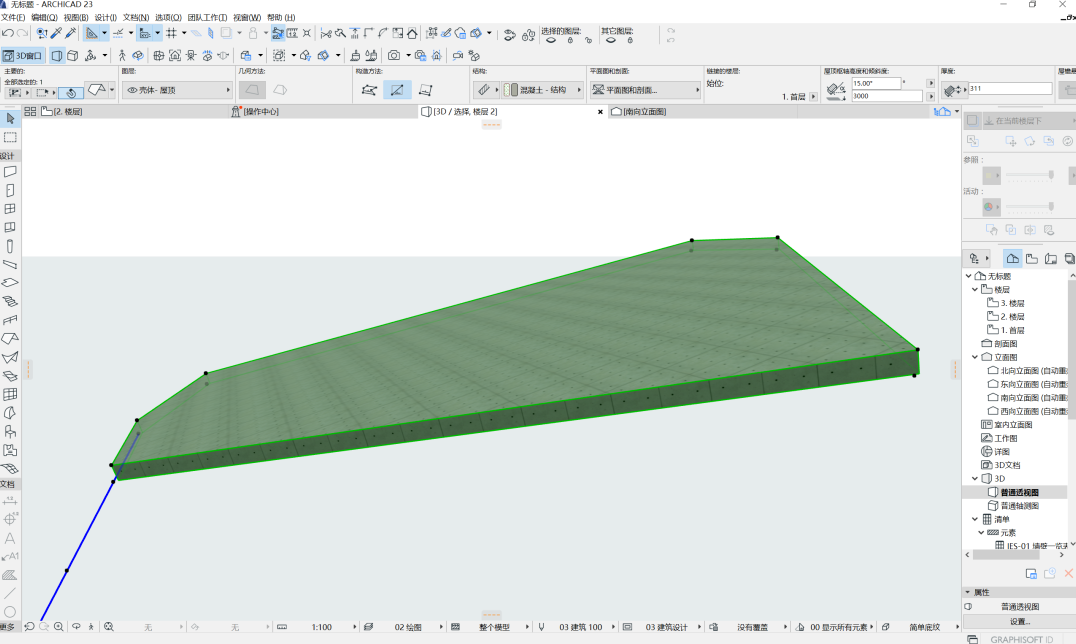The width and height of the screenshot is (1076, 644).
Task: Click the Pick Up Parameters eyedropper
Action: [56, 33]
